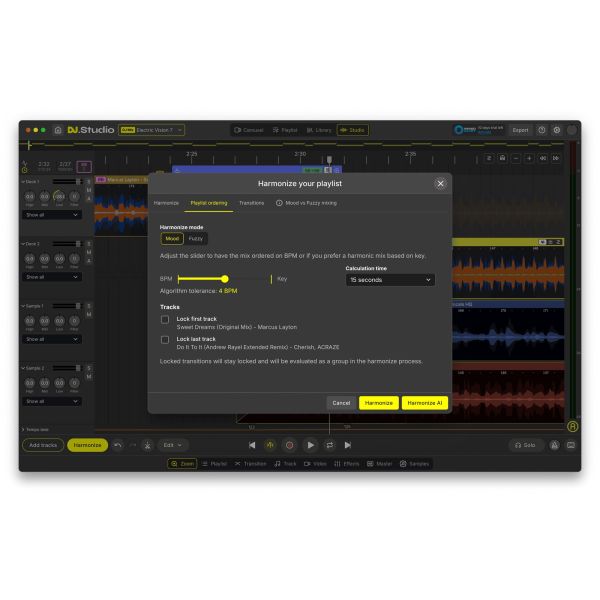Screen dimensions: 600x600
Task: Mute Sample 1 with M button
Action: (89, 315)
